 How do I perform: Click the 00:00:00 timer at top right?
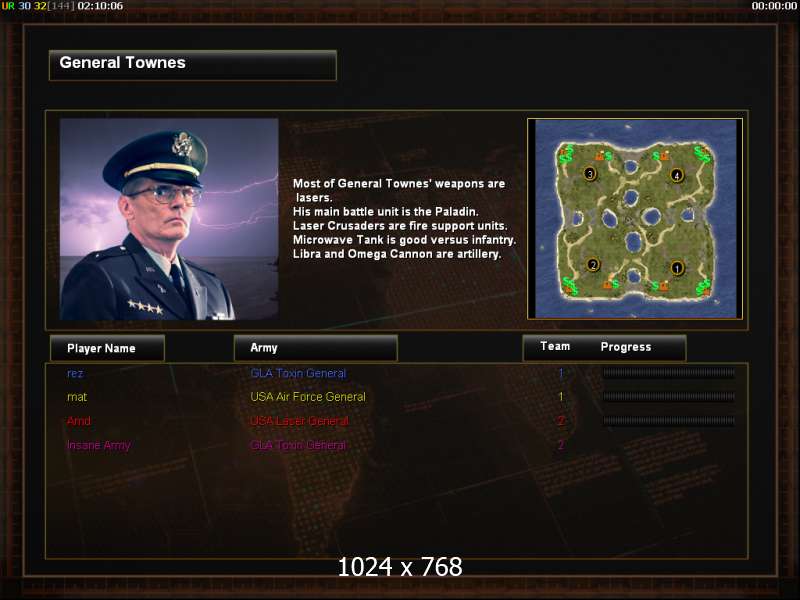pyautogui.click(x=774, y=6)
